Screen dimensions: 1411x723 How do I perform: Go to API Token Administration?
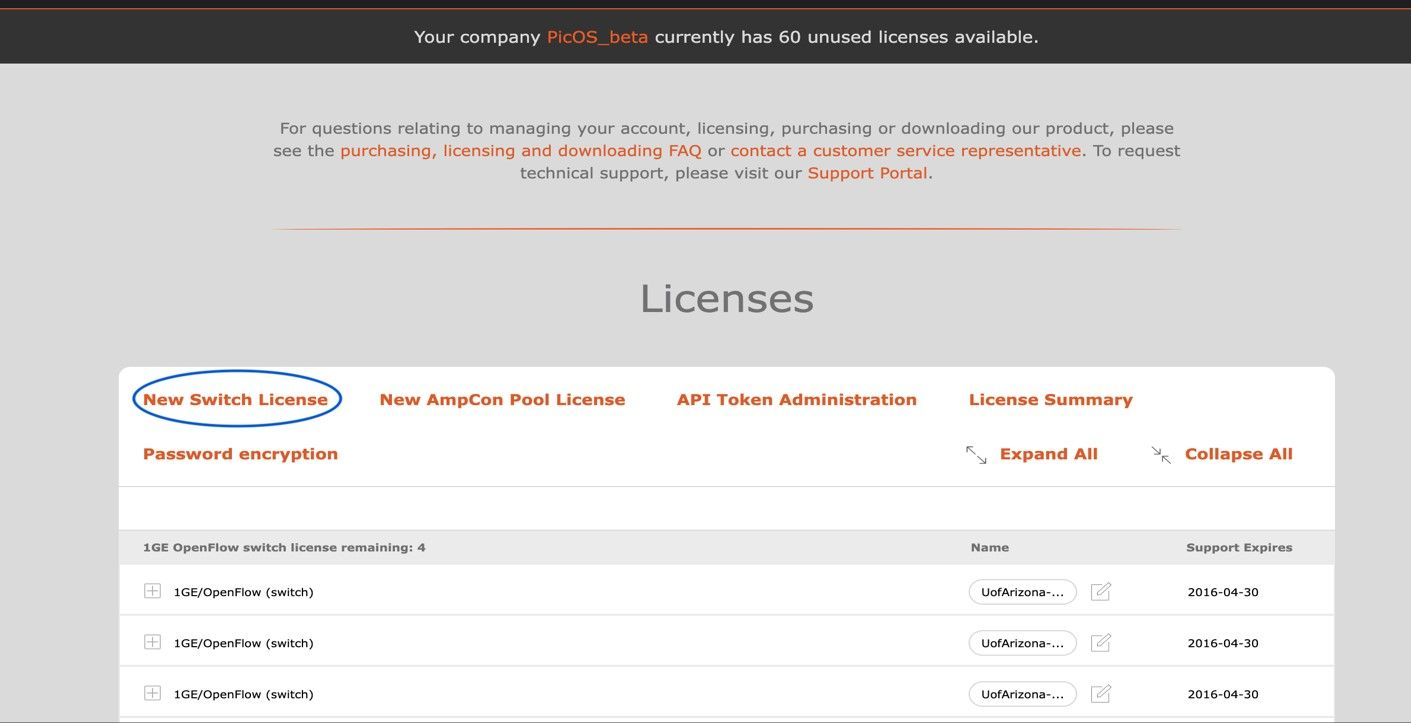click(x=796, y=399)
